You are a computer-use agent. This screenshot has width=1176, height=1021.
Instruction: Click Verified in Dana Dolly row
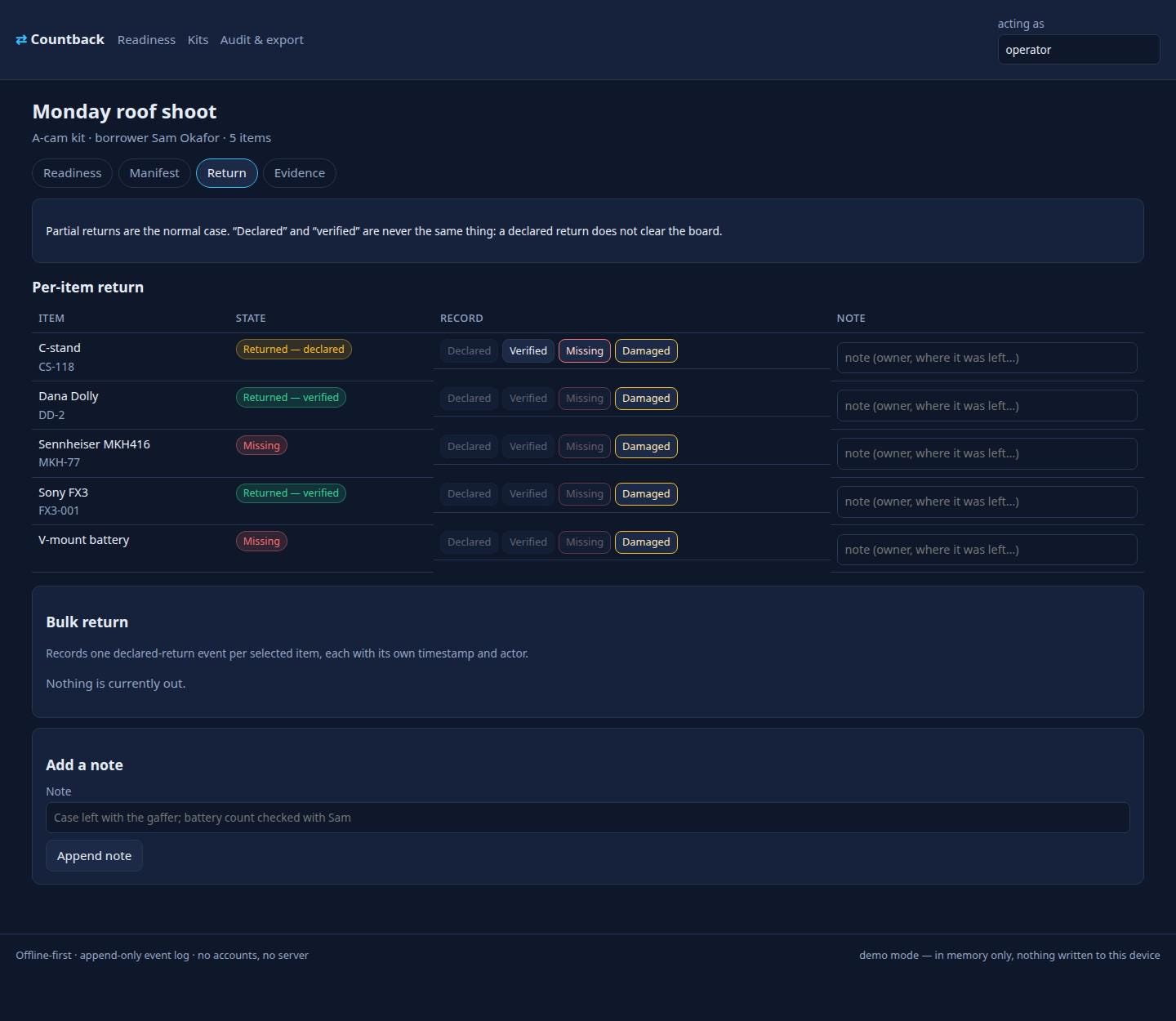click(x=528, y=399)
